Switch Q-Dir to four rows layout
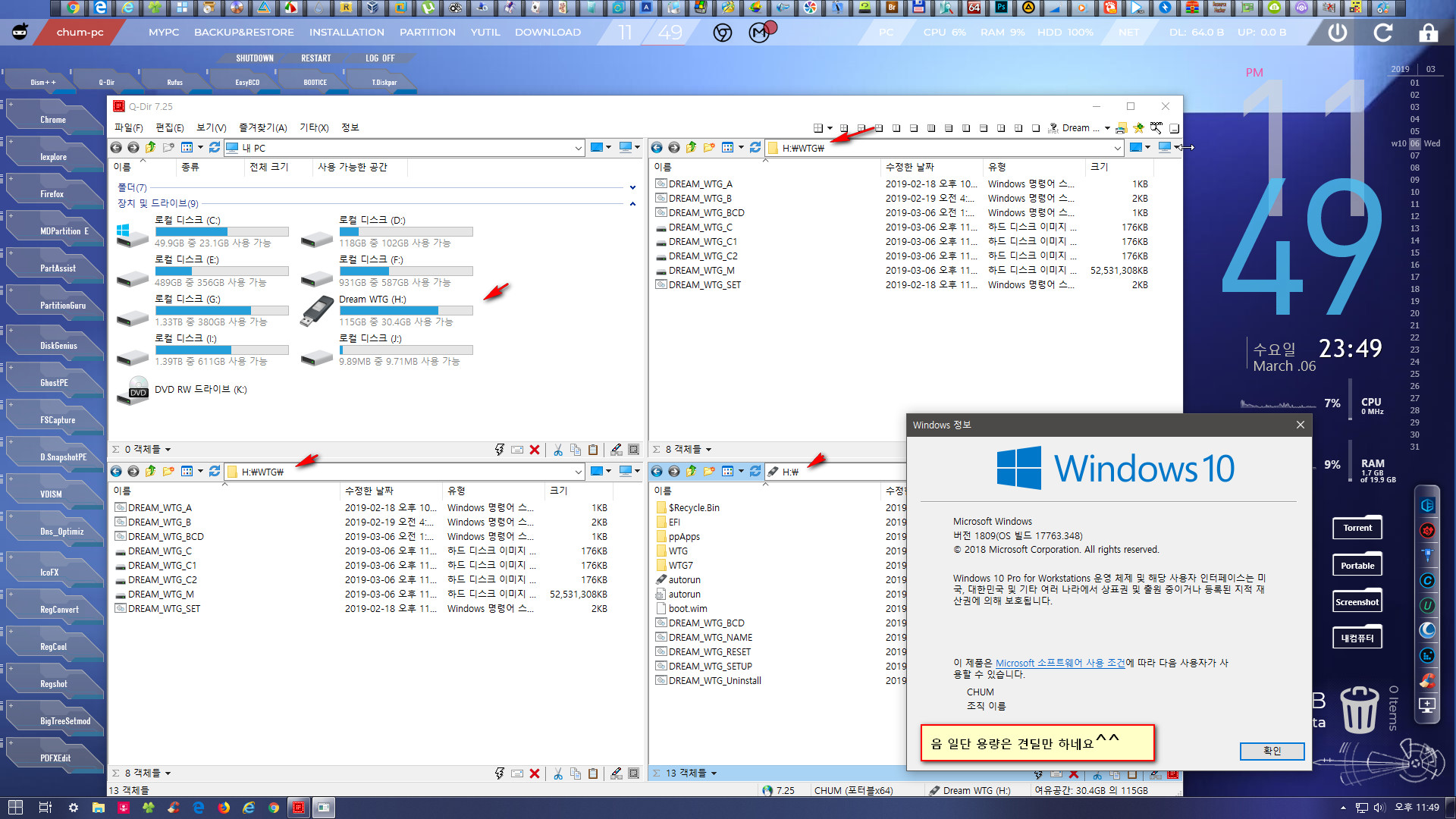The image size is (1456, 819). click(x=949, y=128)
